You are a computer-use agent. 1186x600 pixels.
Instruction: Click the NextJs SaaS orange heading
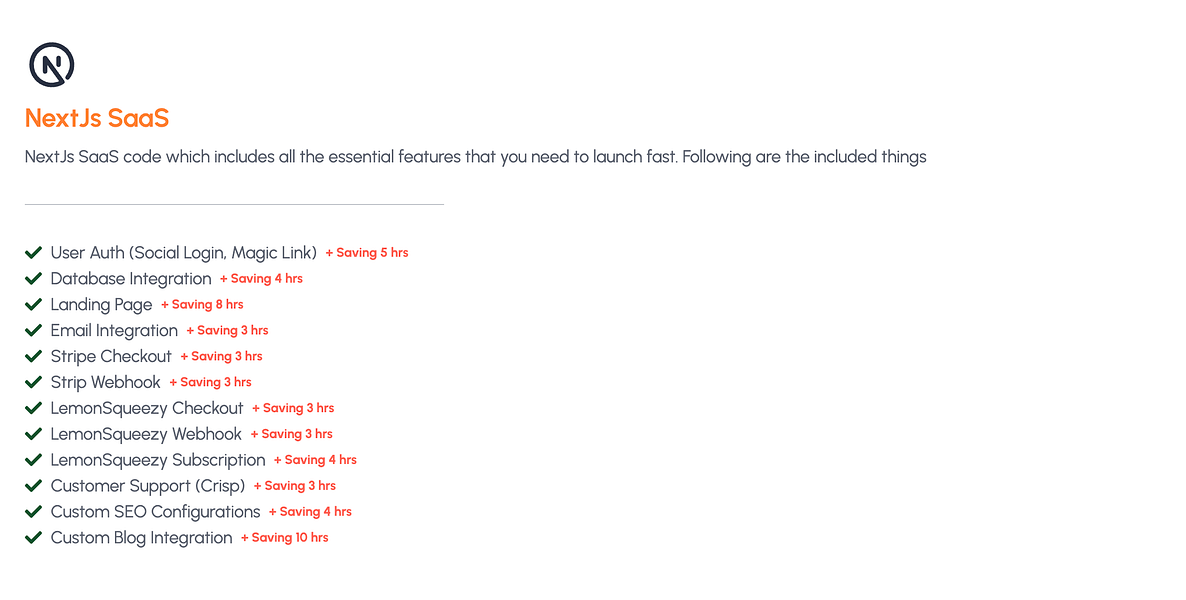click(x=97, y=118)
